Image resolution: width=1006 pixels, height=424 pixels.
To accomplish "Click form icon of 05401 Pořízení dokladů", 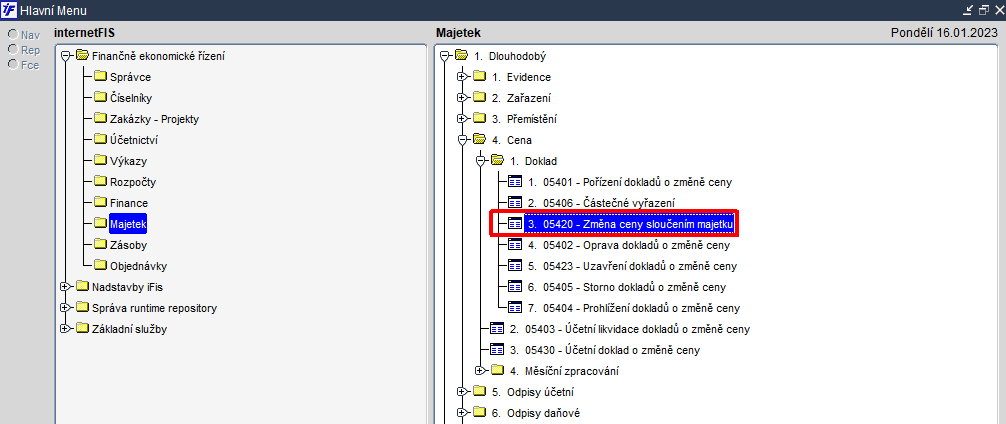I will coord(515,182).
